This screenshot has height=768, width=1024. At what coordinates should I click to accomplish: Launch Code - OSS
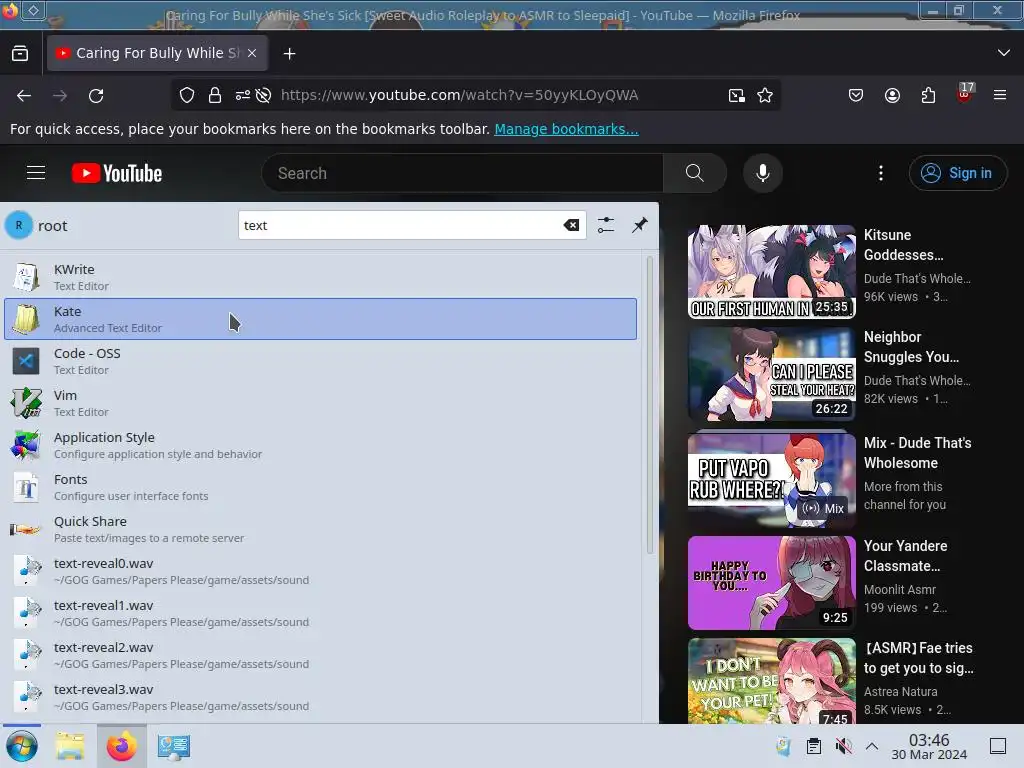coord(321,361)
